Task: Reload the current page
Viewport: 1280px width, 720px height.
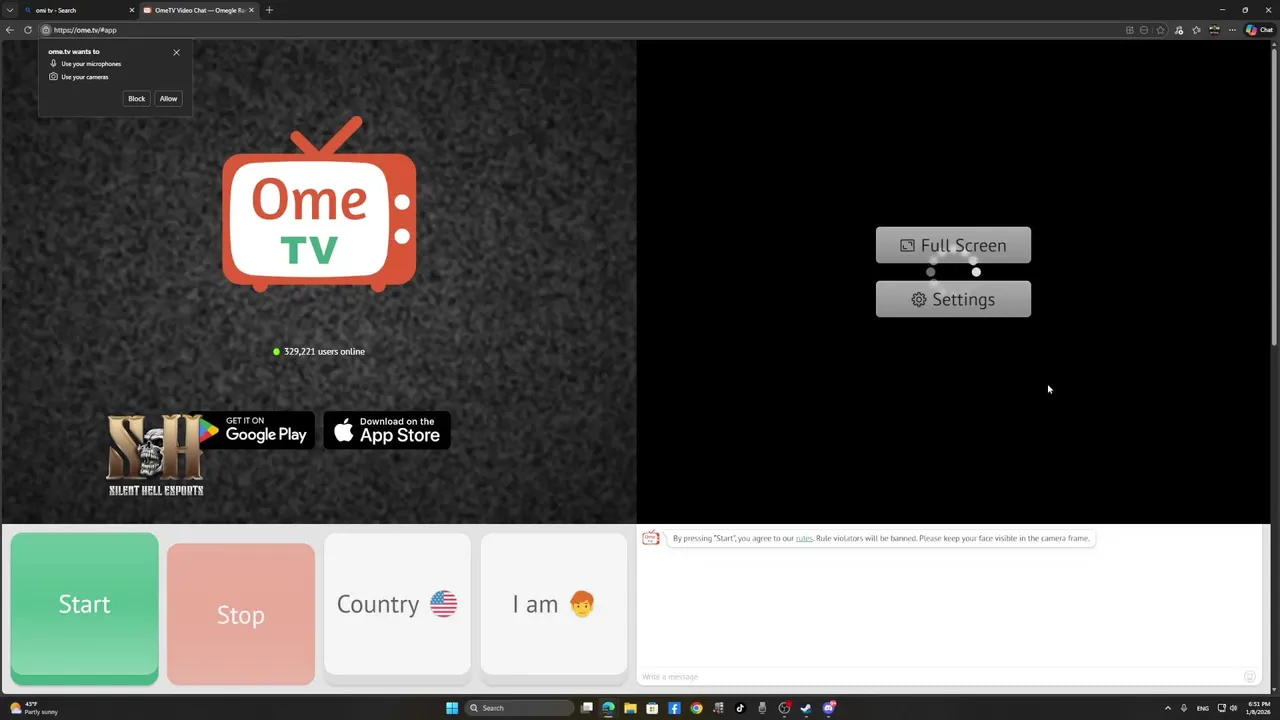Action: (x=28, y=30)
